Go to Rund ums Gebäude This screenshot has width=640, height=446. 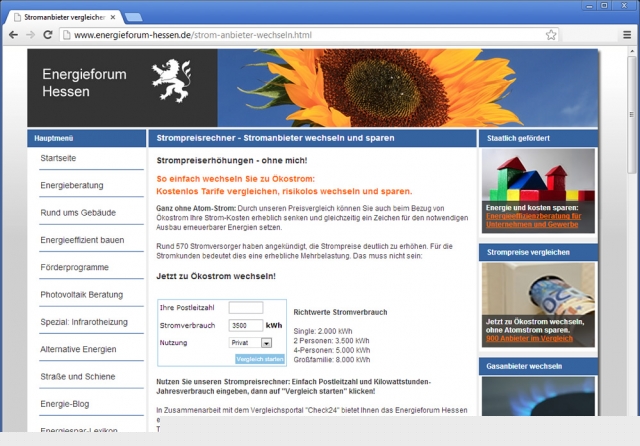pos(78,213)
